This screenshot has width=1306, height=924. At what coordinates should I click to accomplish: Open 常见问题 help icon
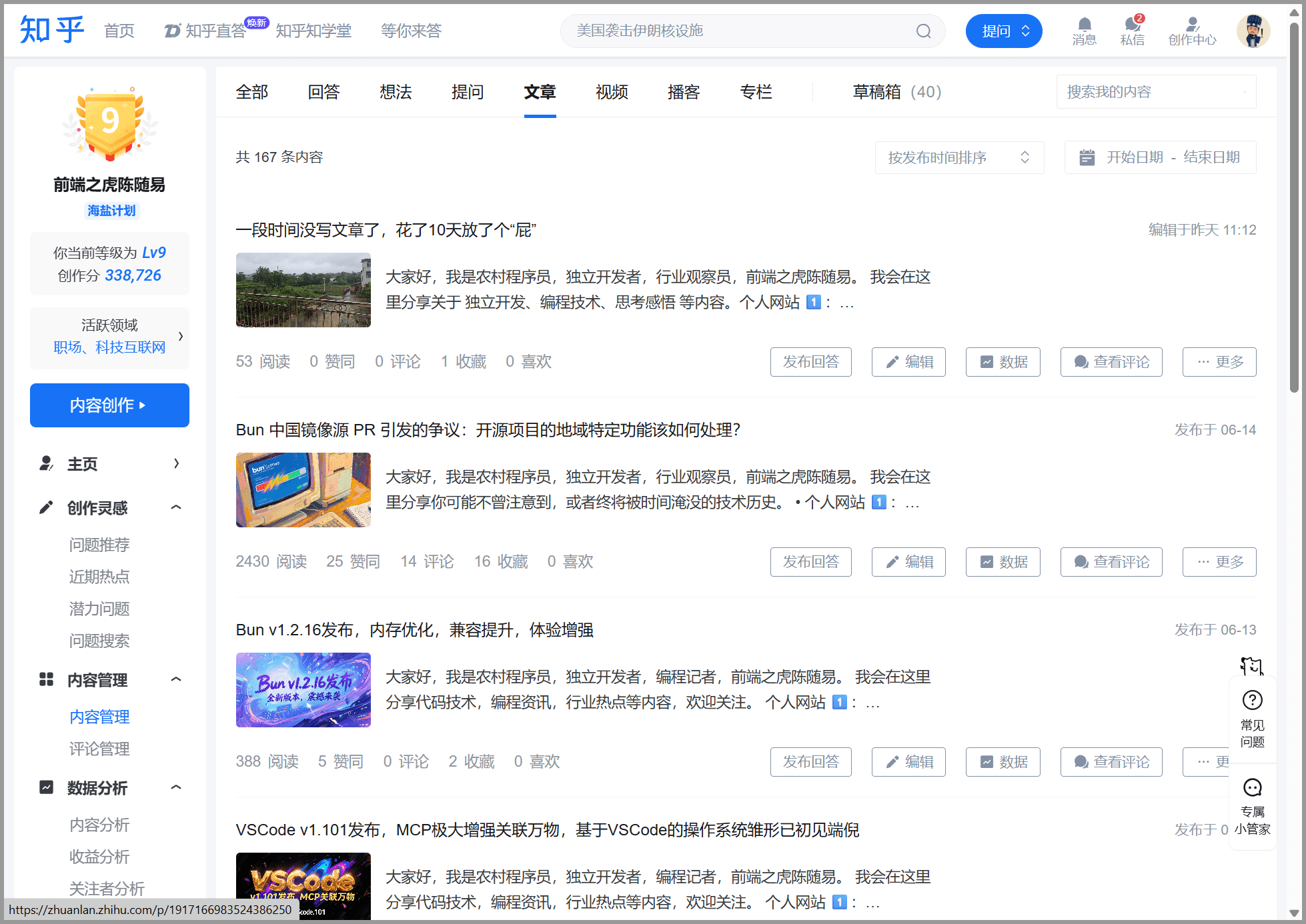coord(1252,700)
